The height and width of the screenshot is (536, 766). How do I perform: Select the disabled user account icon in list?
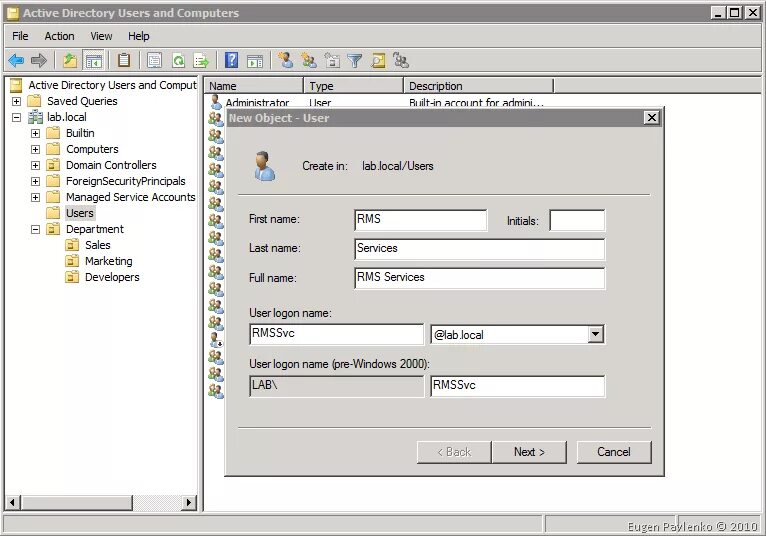(x=216, y=340)
